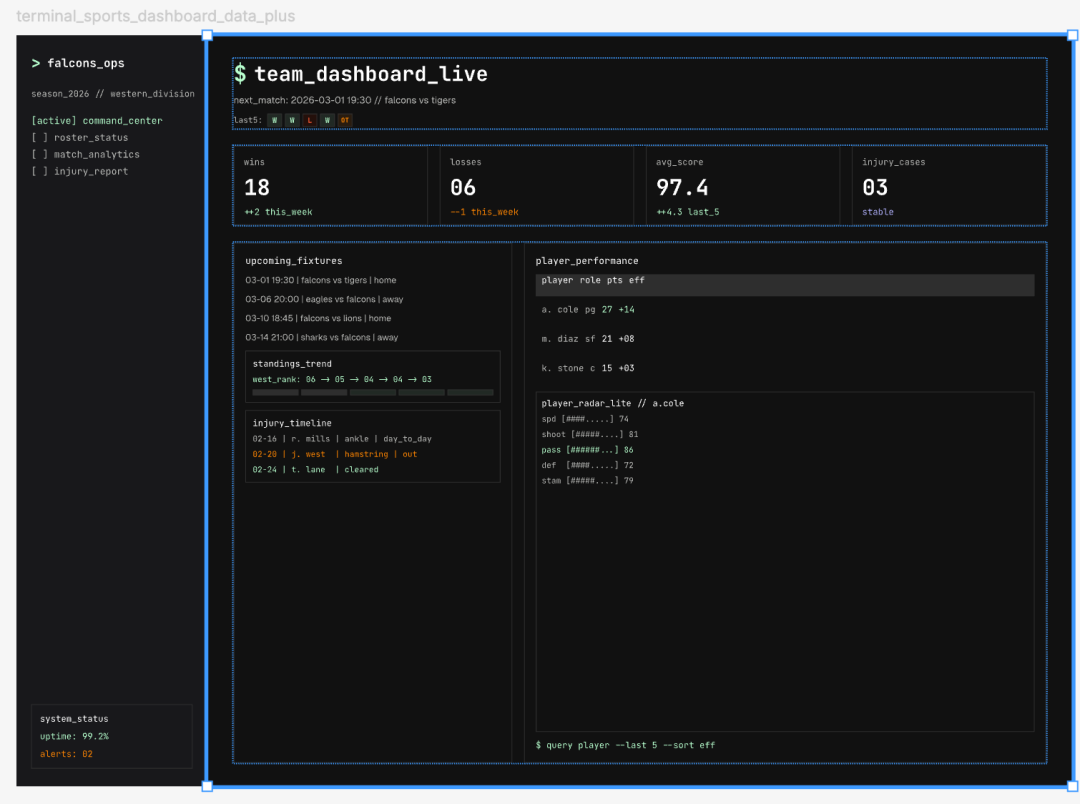Click the top-right selection handle of the frame

pyautogui.click(x=1075, y=35)
